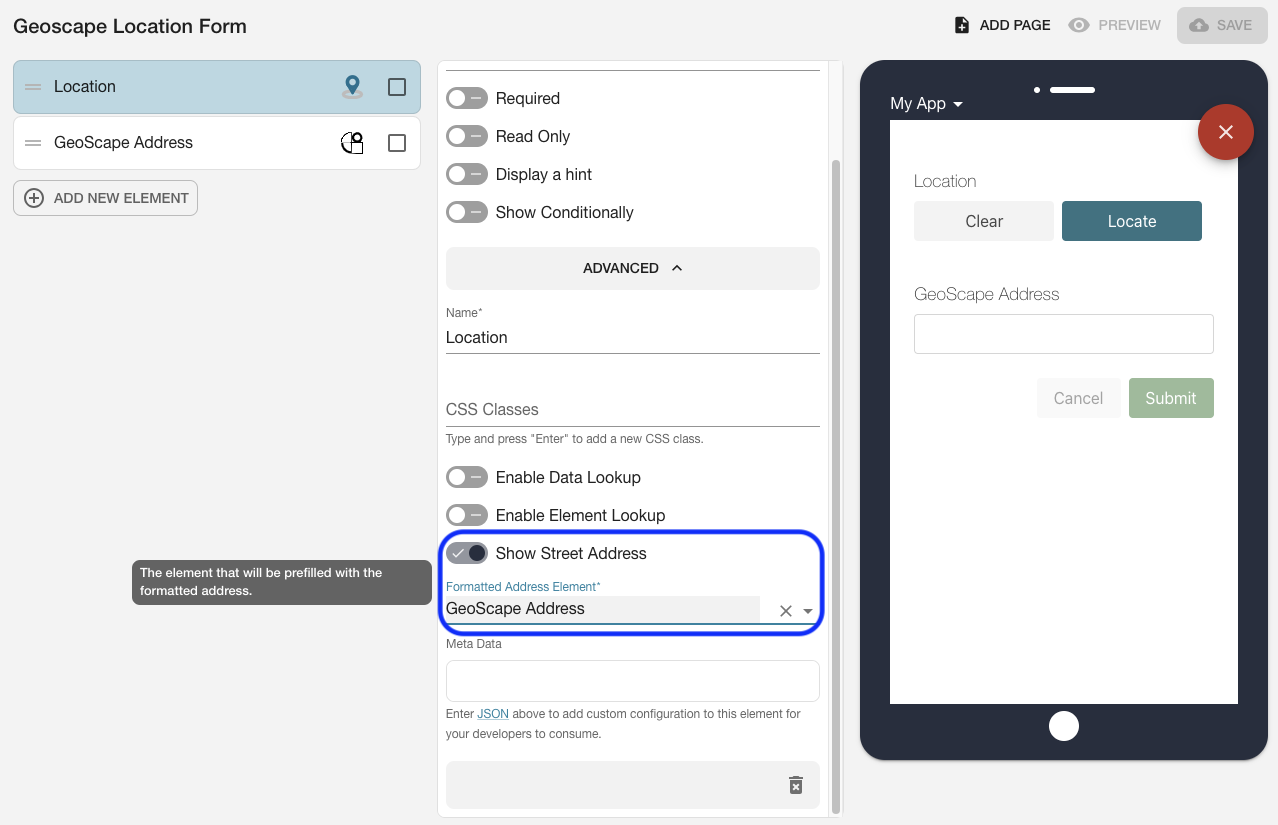Toggle the Read Only switch

[467, 136]
